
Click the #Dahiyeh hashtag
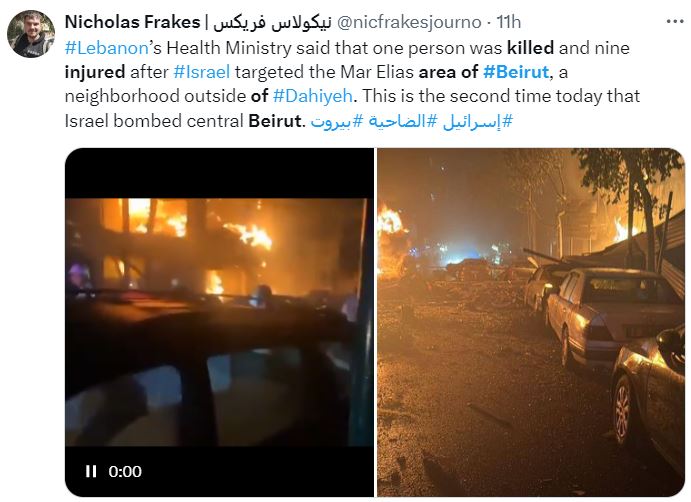tap(313, 96)
